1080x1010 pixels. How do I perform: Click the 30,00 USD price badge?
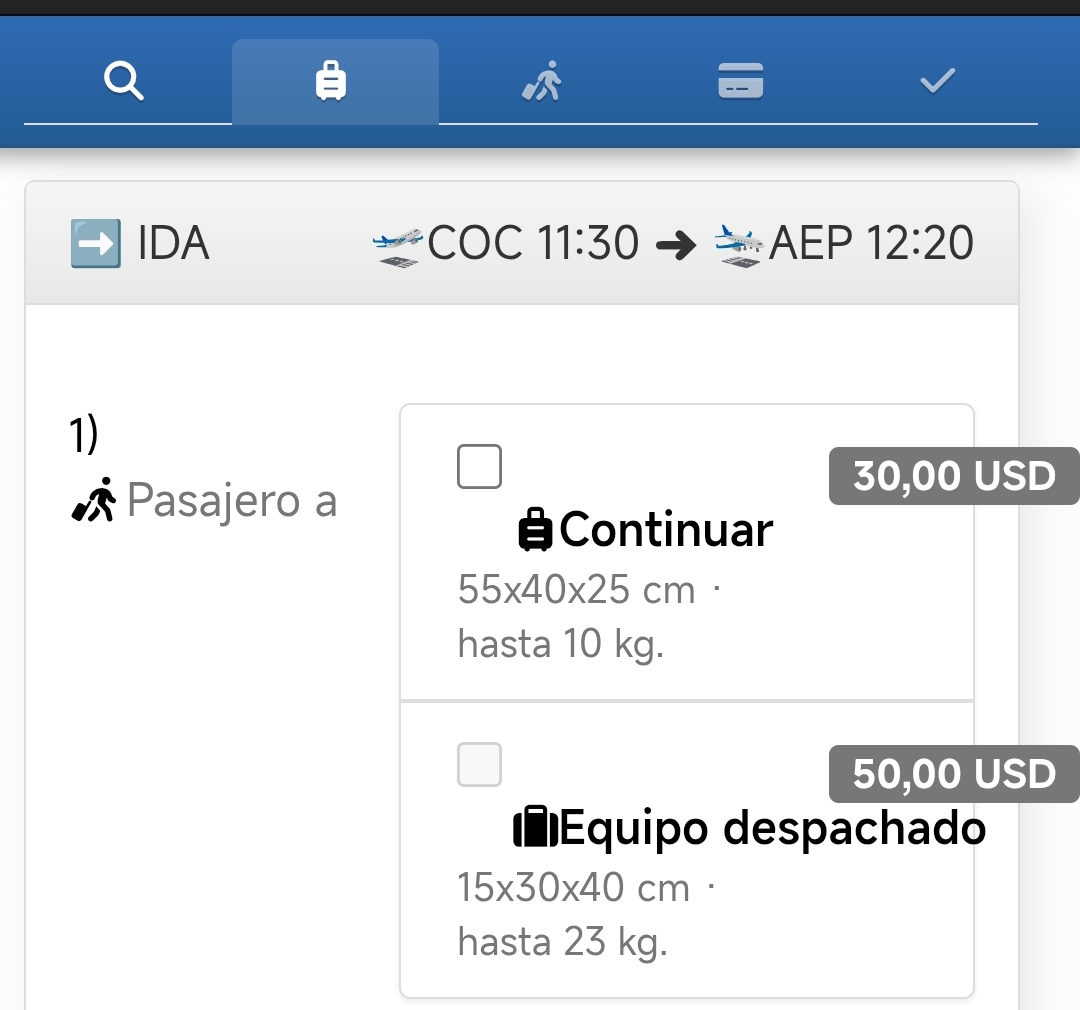954,476
